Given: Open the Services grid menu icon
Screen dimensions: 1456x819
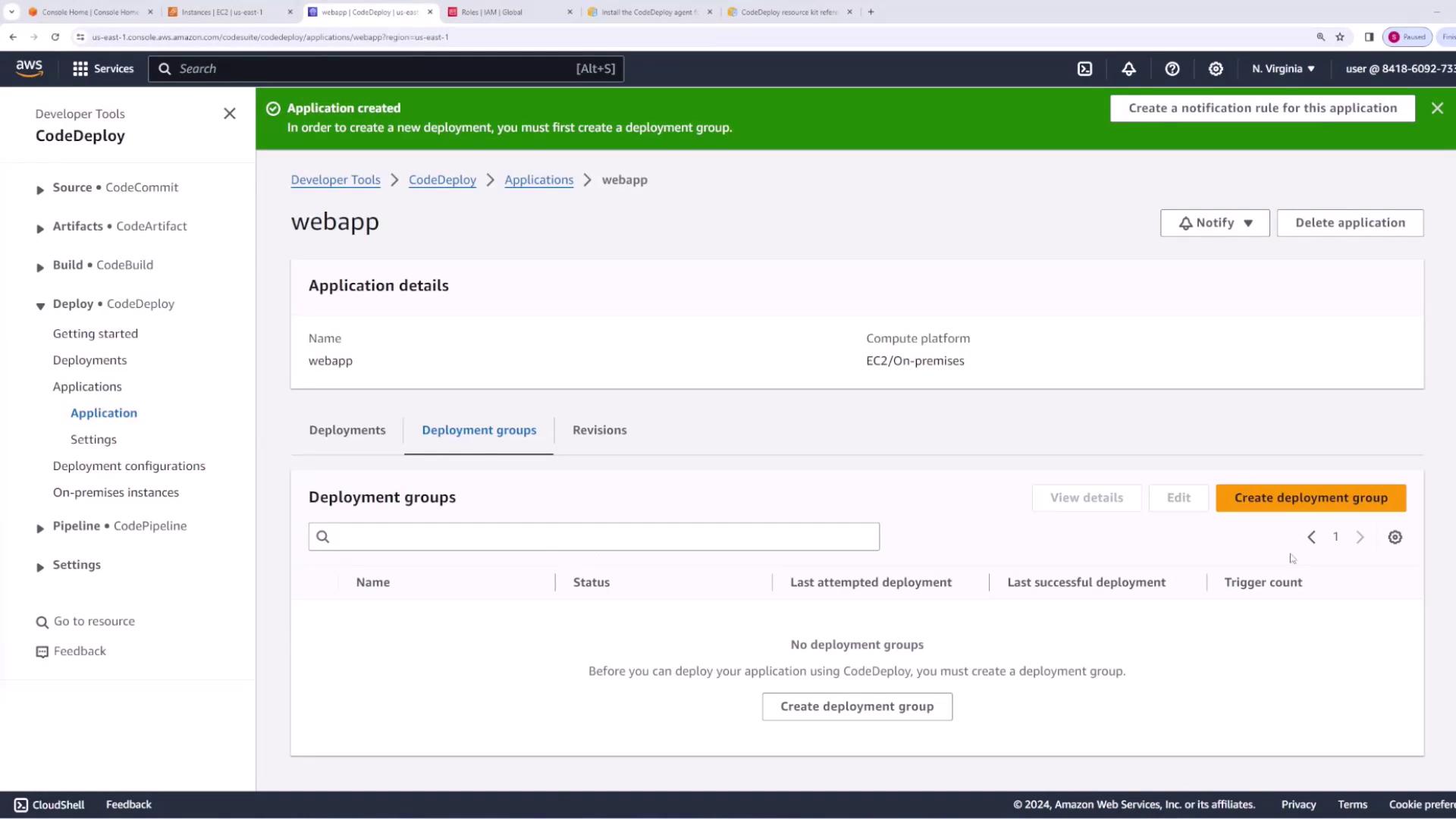Looking at the screenshot, I should coord(80,69).
